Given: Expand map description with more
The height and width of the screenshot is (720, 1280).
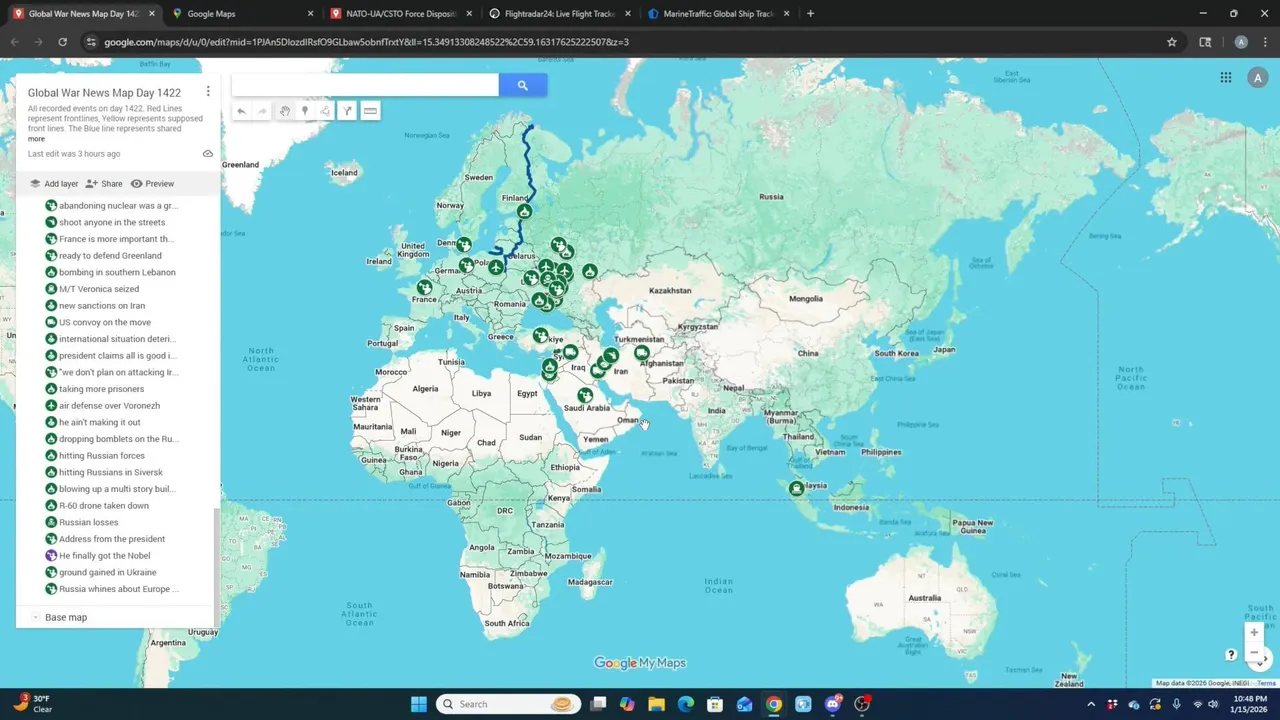Looking at the screenshot, I should pyautogui.click(x=36, y=139).
